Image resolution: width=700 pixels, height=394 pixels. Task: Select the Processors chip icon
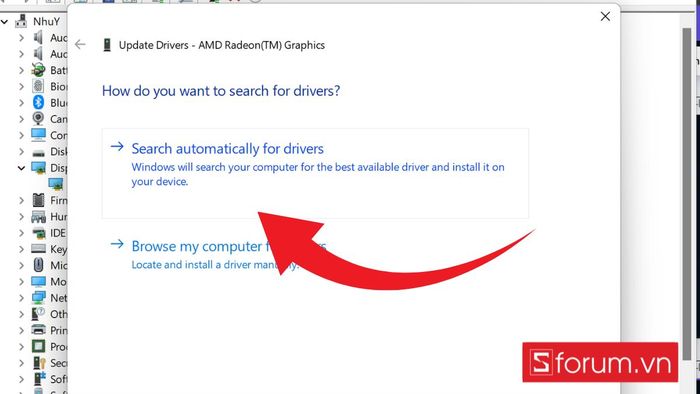click(38, 346)
